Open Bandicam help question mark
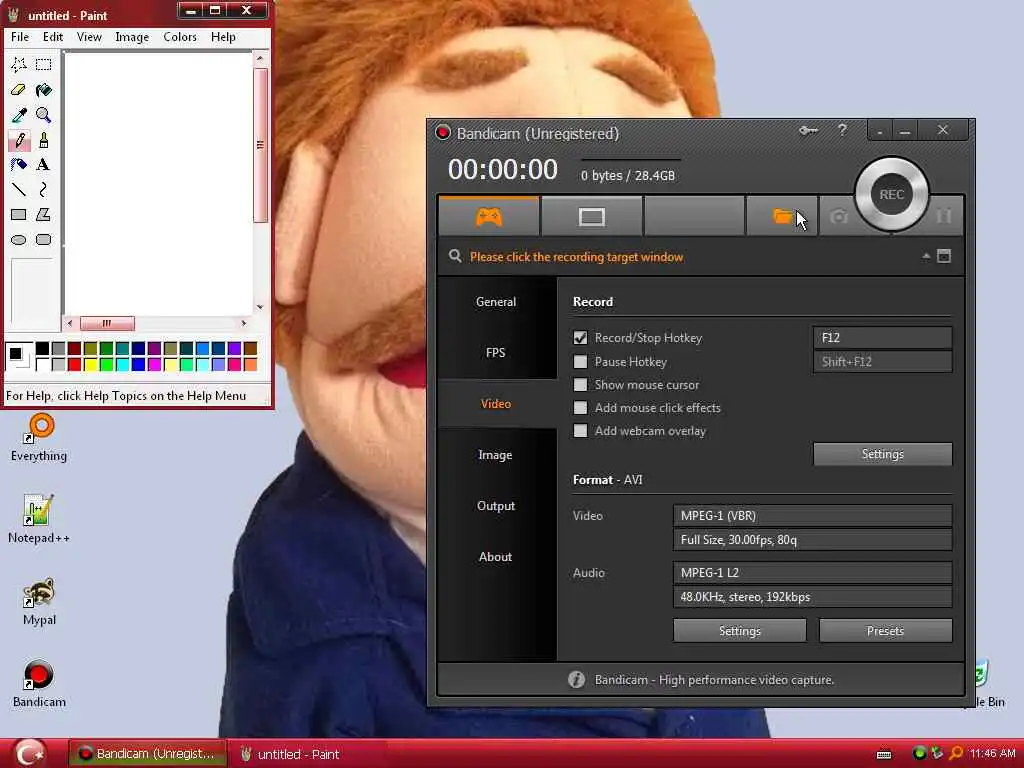Viewport: 1024px width, 768px height. point(842,131)
